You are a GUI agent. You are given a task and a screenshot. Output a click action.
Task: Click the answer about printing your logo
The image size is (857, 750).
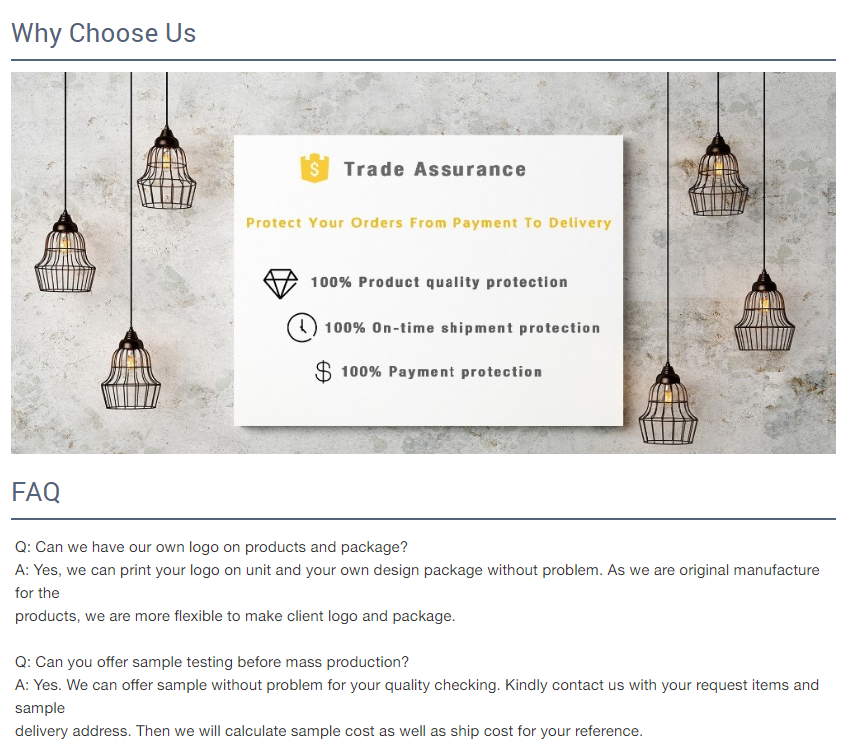tap(417, 593)
